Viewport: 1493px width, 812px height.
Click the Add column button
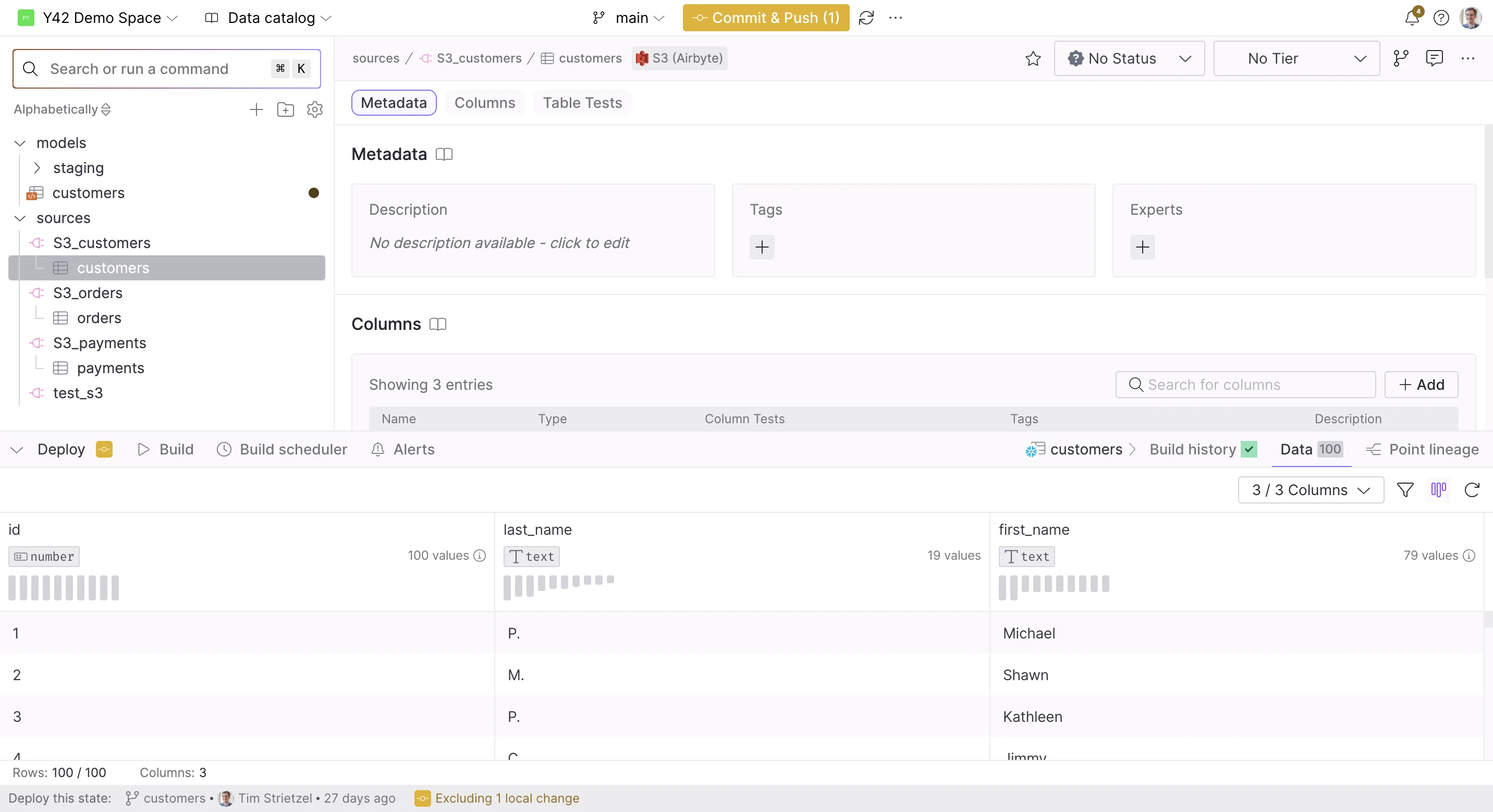coord(1421,385)
